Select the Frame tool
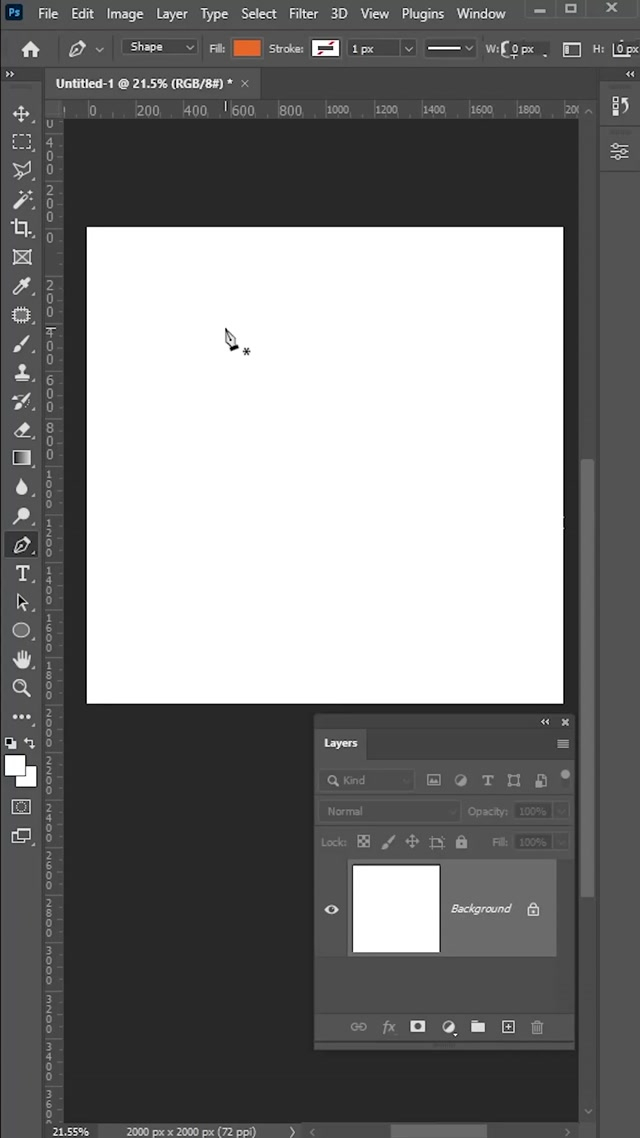 (22, 257)
